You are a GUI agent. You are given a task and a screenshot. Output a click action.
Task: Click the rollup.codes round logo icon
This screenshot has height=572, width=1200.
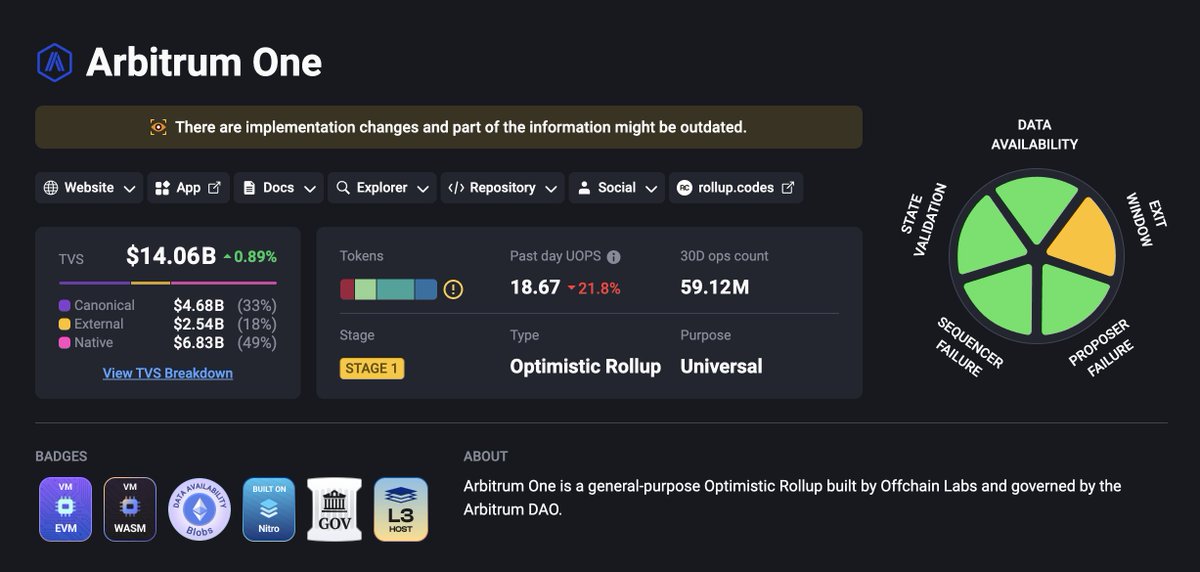pos(685,188)
